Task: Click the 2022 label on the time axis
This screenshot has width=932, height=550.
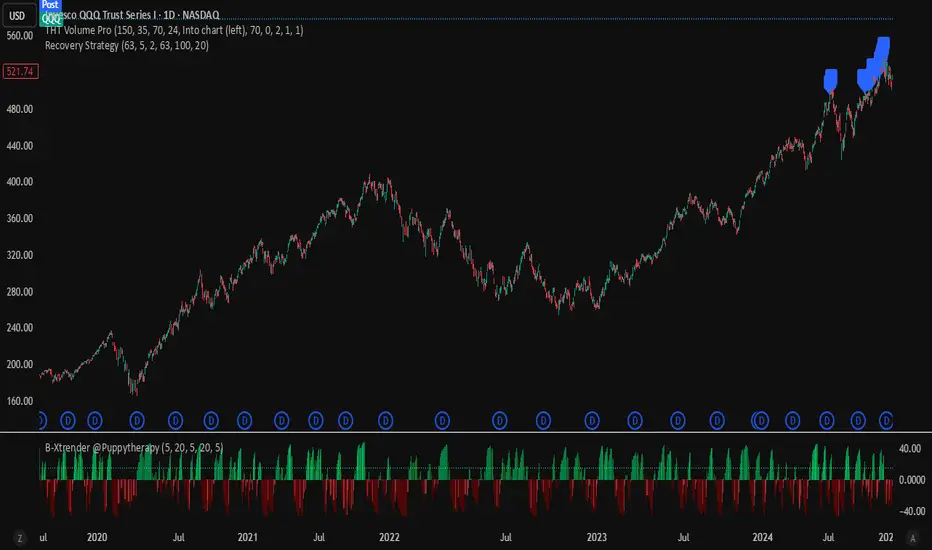Action: [389, 537]
